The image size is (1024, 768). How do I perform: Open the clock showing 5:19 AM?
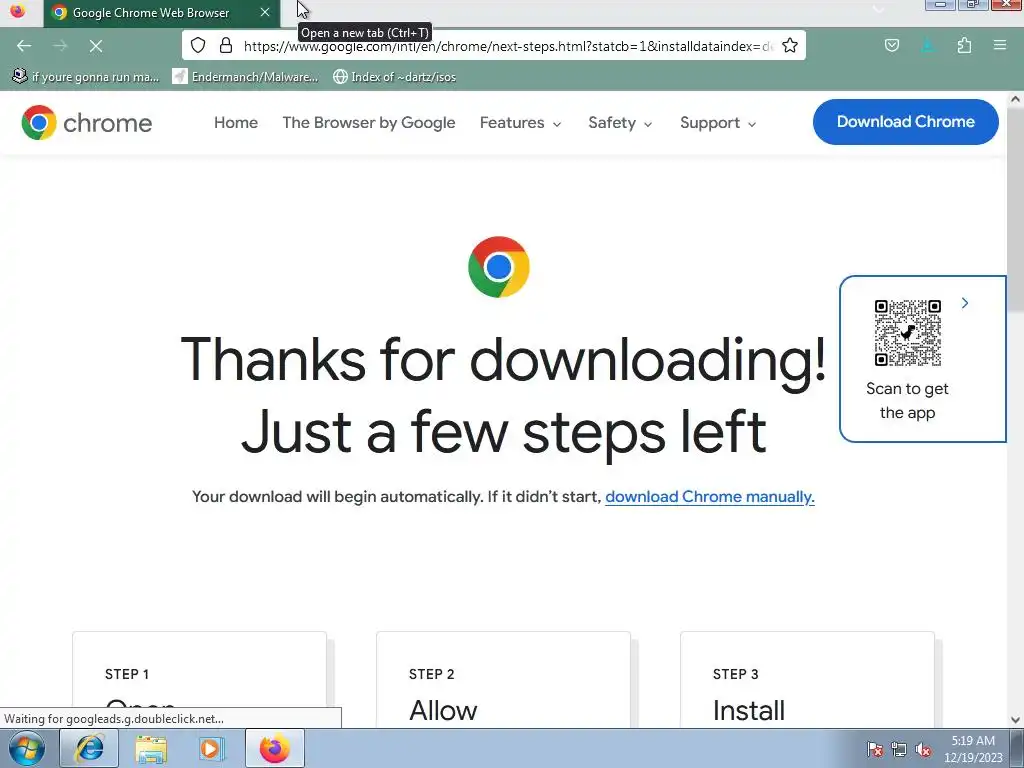click(972, 749)
